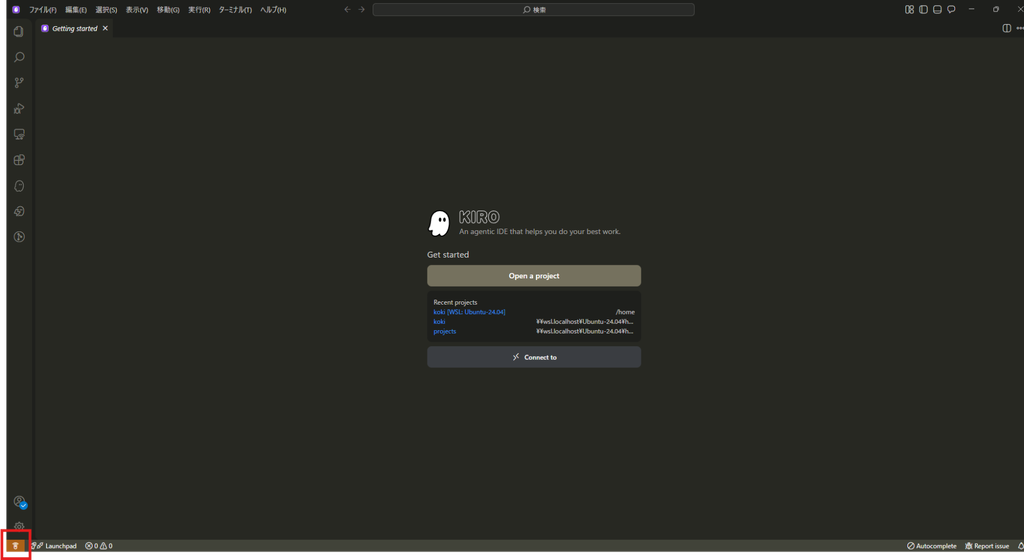Click the Open a project button

point(534,275)
